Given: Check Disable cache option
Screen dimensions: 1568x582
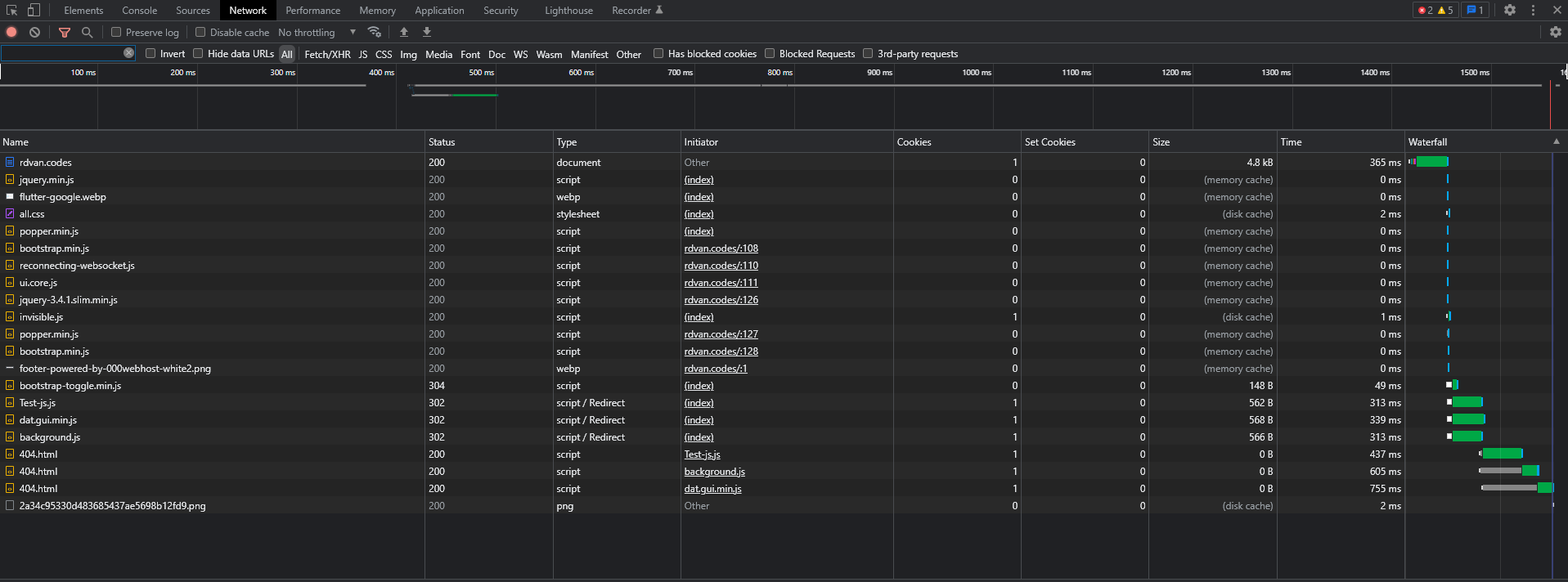Looking at the screenshot, I should click(x=200, y=32).
